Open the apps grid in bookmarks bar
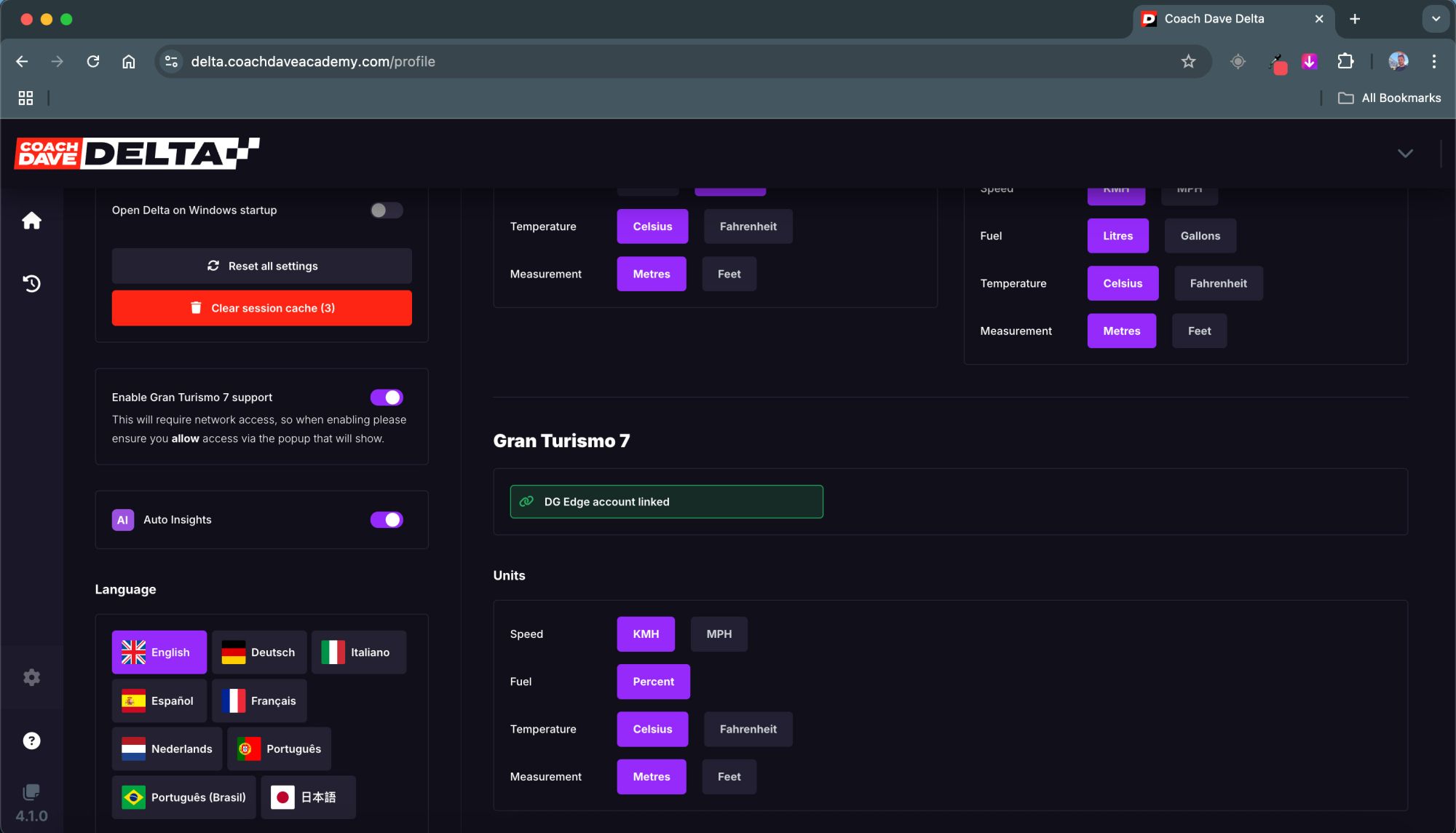This screenshot has width=1456, height=833. (25, 98)
